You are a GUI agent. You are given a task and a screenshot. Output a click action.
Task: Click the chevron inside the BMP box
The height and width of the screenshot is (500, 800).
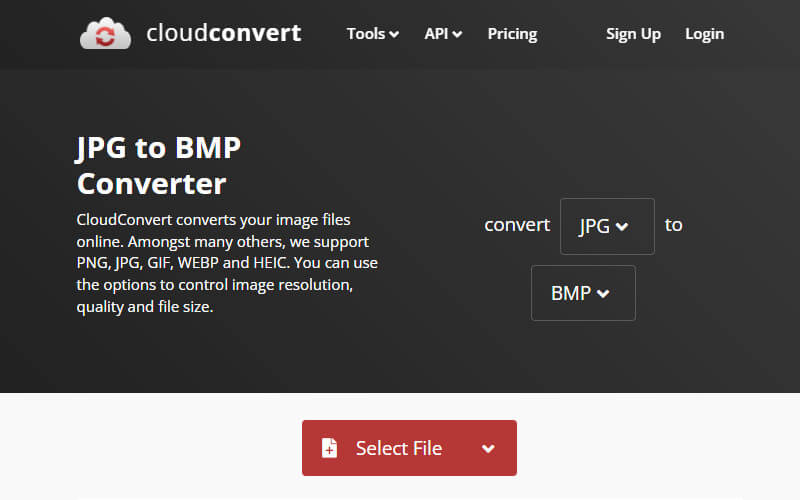click(602, 294)
